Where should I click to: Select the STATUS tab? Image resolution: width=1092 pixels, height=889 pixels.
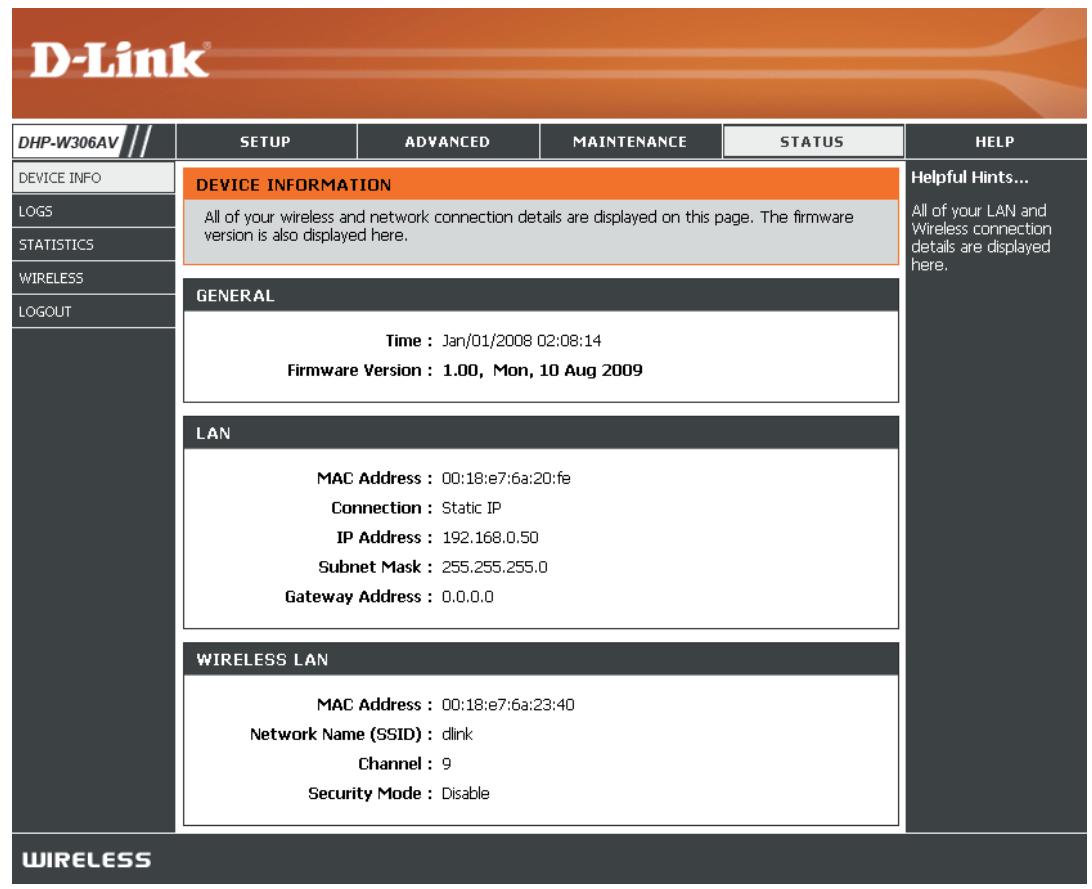pos(813,141)
